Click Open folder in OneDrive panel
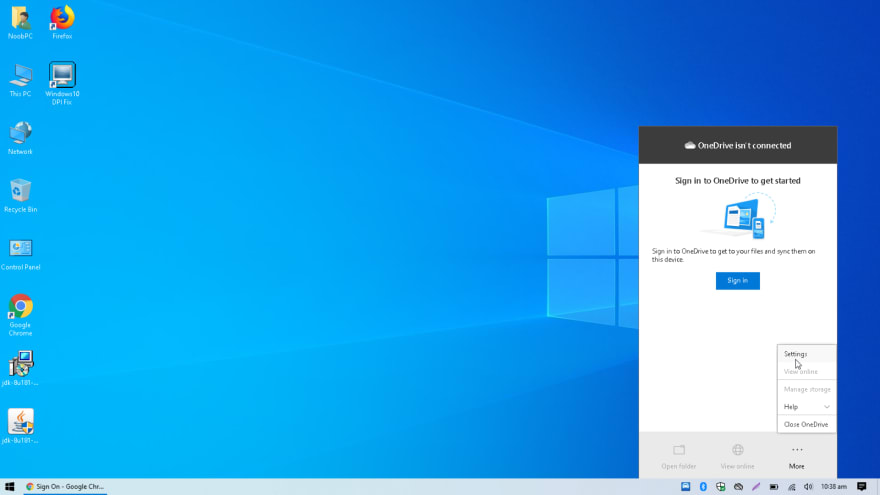The width and height of the screenshot is (880, 495). pos(679,456)
